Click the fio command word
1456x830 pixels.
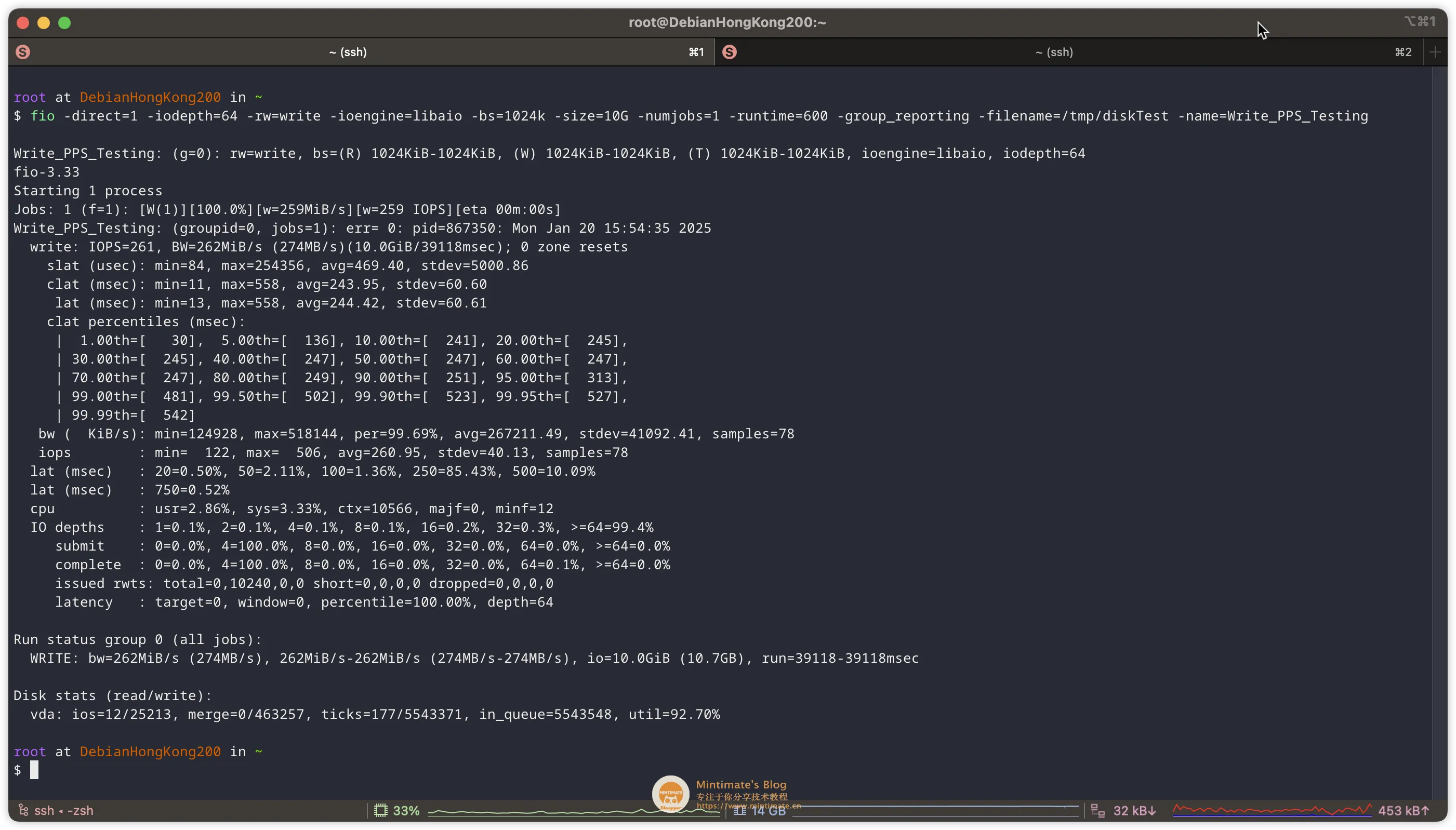42,116
